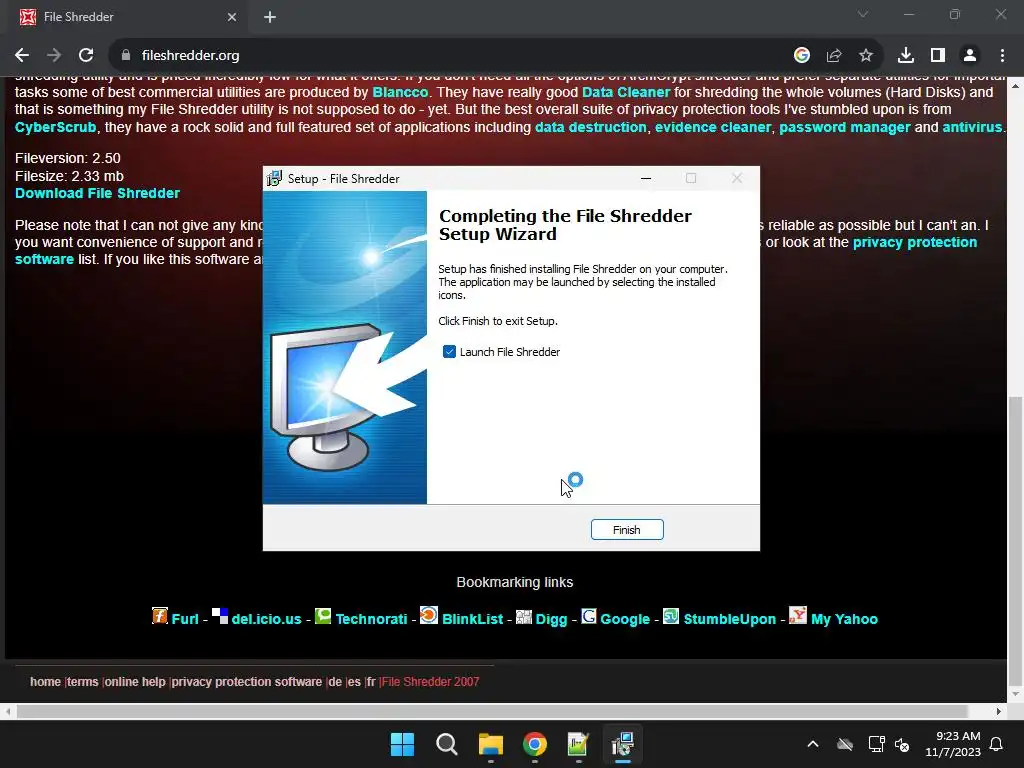Click the StumbleUpon icon

click(x=671, y=616)
